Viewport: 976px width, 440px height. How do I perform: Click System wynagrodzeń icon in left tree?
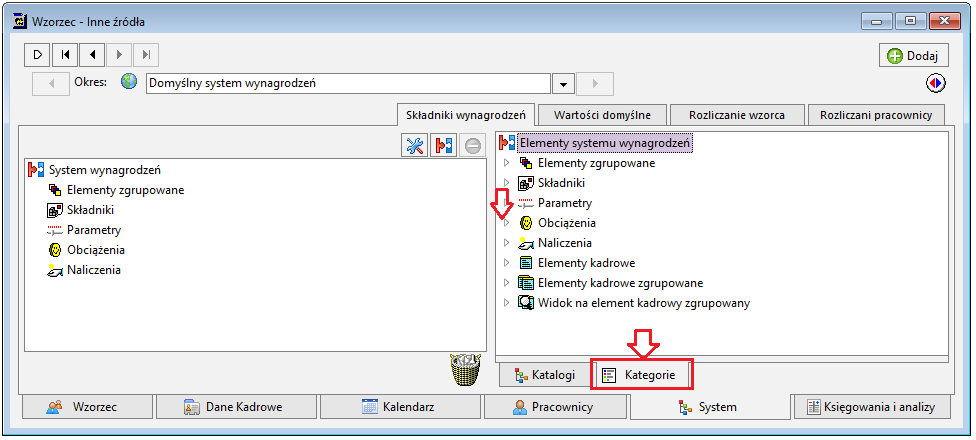(36, 169)
